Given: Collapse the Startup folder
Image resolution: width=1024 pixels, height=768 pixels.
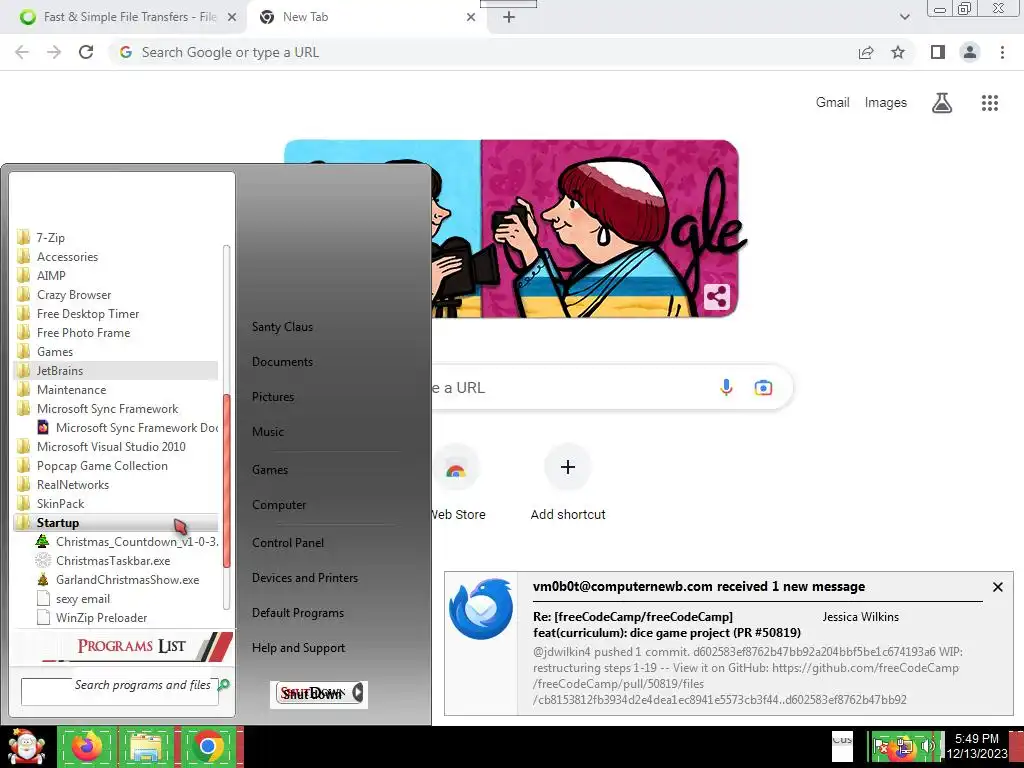Looking at the screenshot, I should [x=116, y=522].
